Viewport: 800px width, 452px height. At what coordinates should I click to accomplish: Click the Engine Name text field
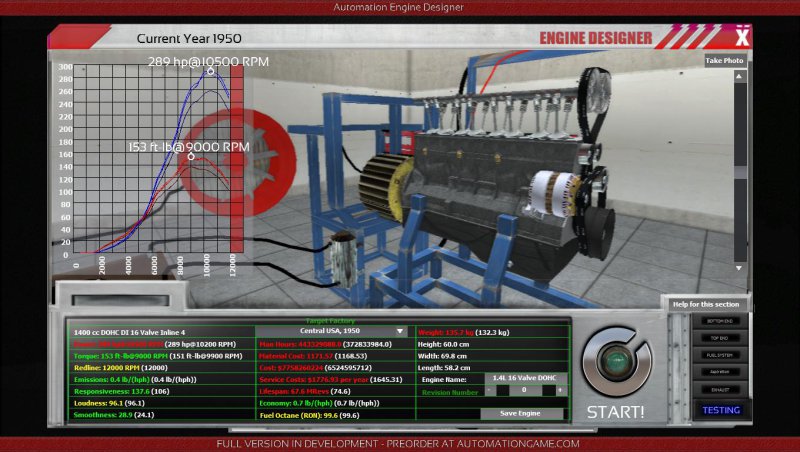coord(525,379)
